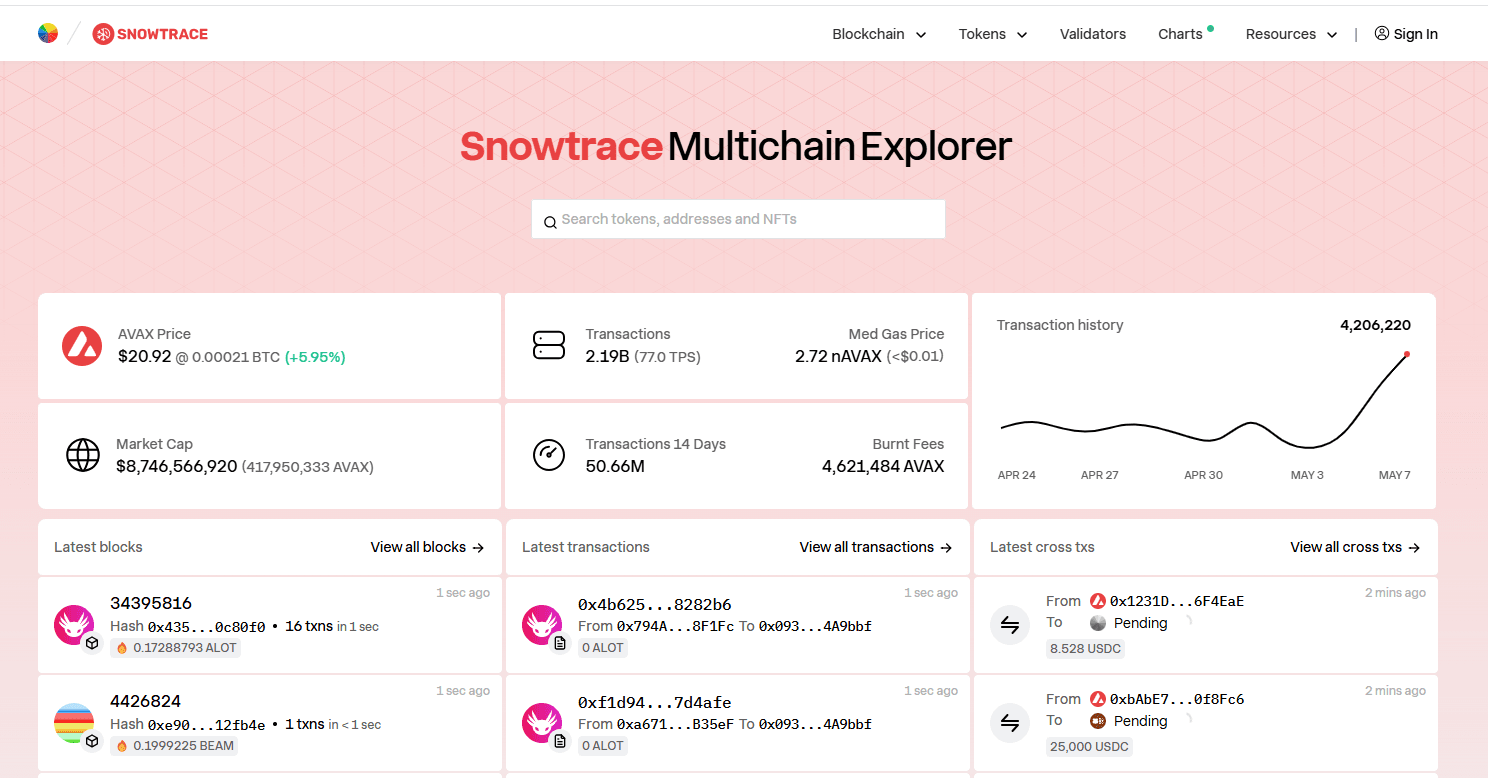Screen dimensions: 1488x778
Task: Click the axolotl avatar for block 34395816
Action: (x=73, y=624)
